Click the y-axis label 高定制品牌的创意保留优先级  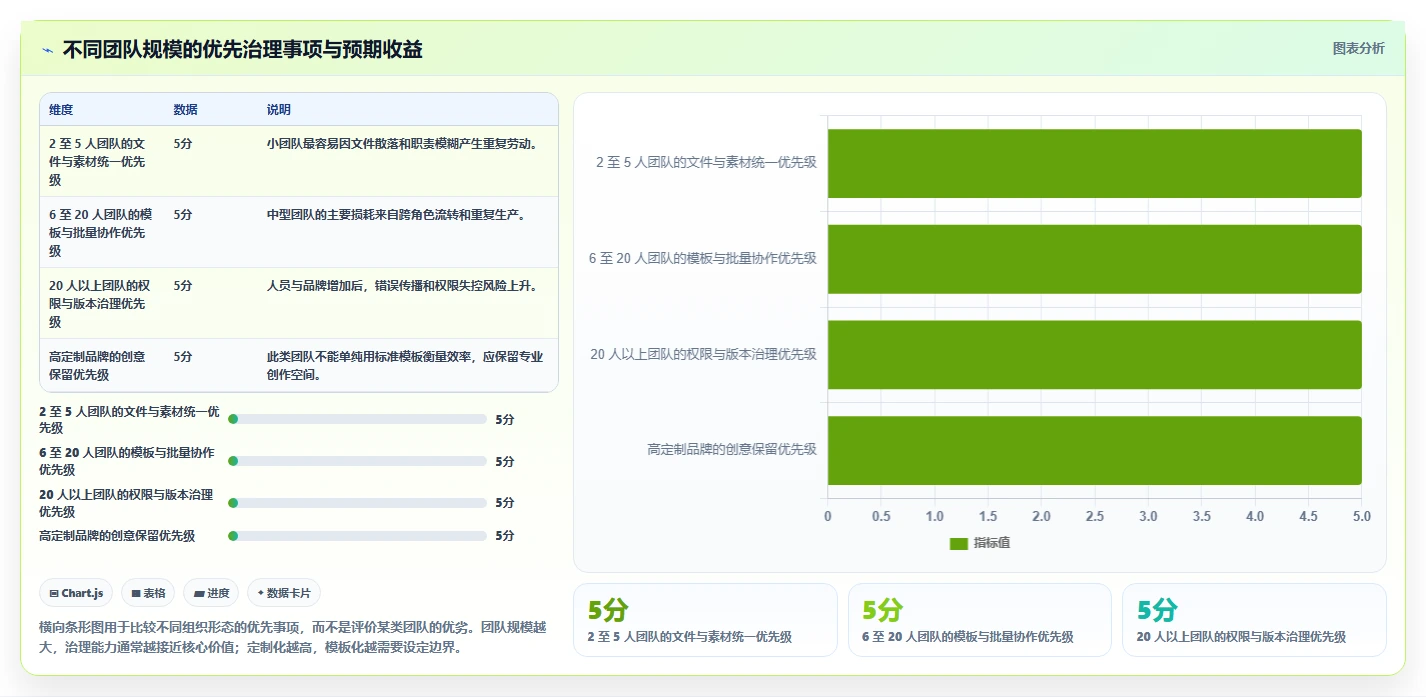pos(732,450)
